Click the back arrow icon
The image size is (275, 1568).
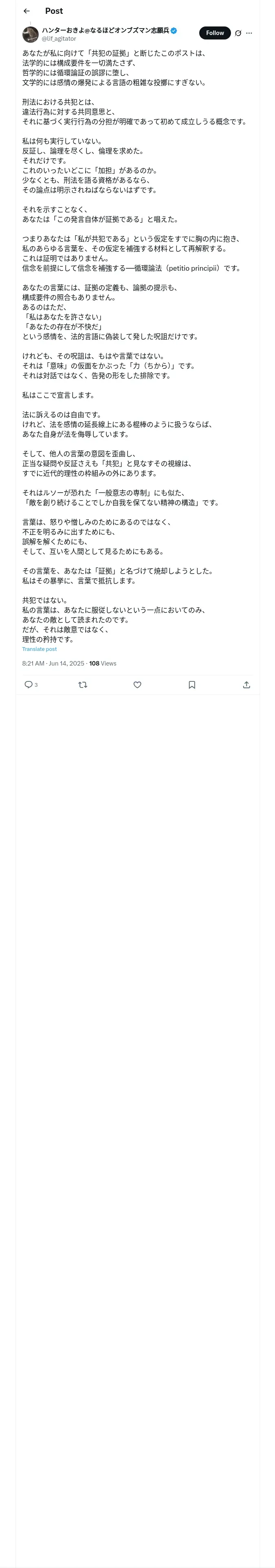(26, 11)
